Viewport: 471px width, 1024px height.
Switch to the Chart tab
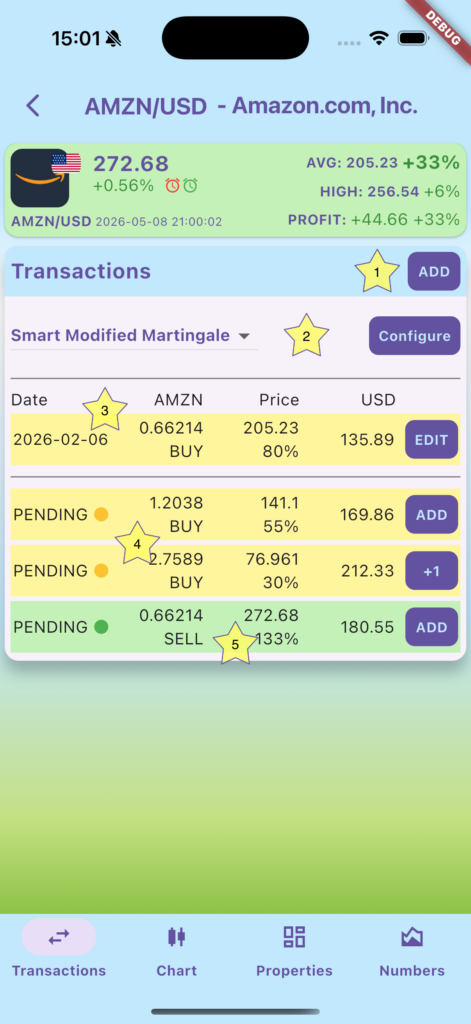(x=176, y=950)
